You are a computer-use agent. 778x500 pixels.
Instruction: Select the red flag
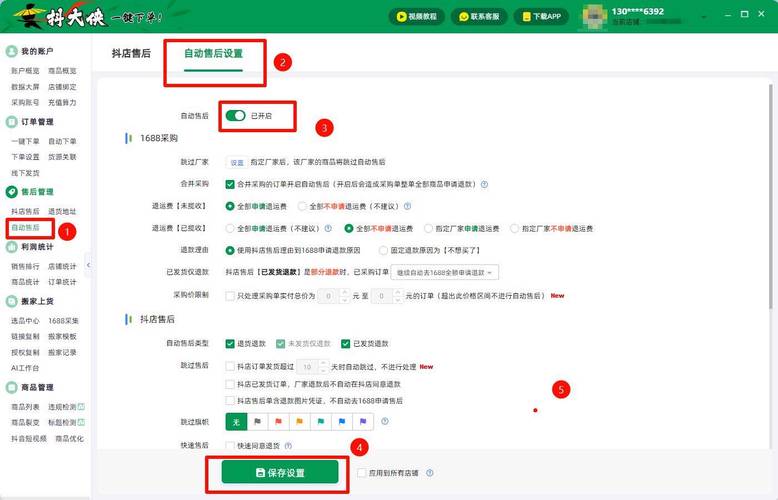[x=278, y=422]
